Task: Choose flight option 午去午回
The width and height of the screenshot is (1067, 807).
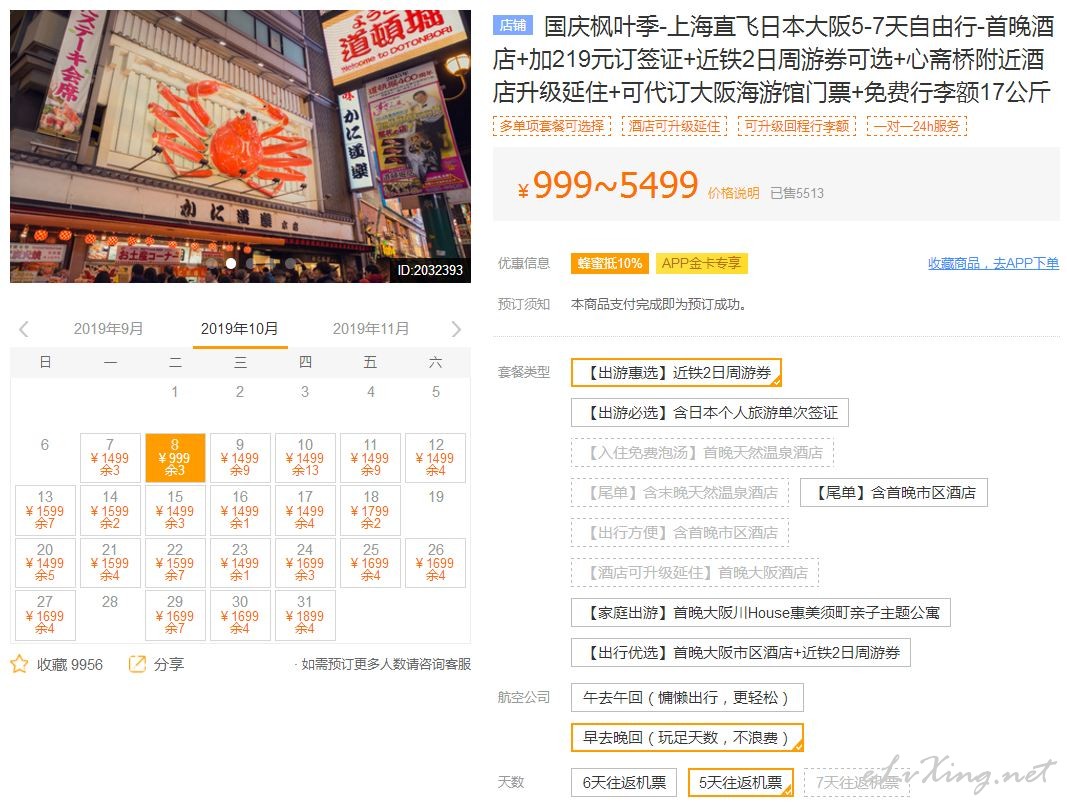Action: [687, 697]
